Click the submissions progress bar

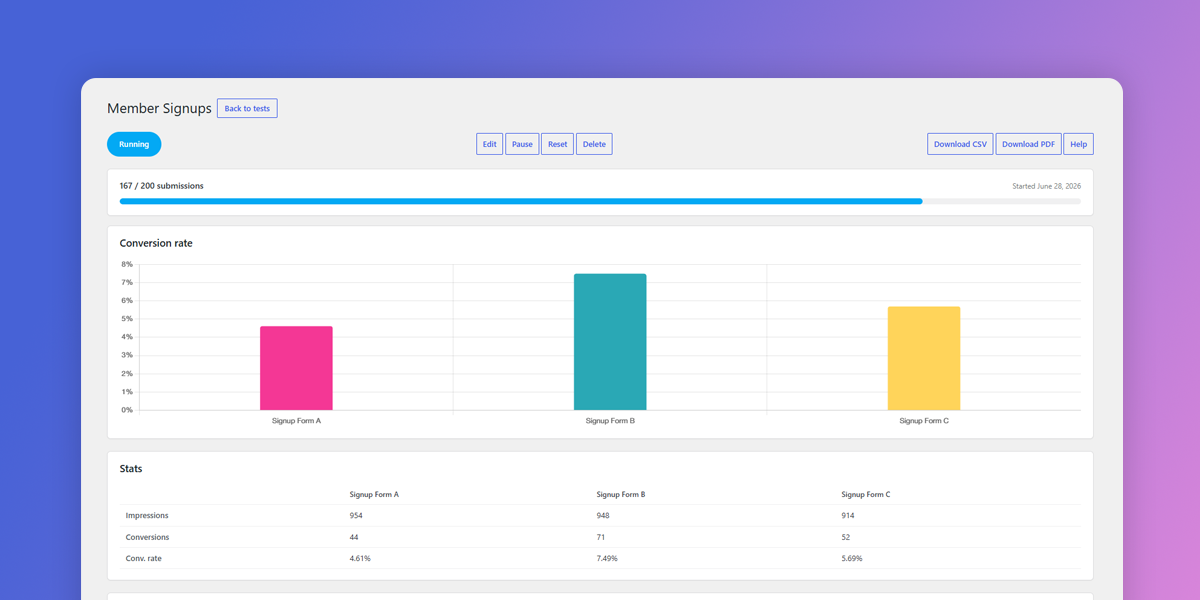pyautogui.click(x=600, y=201)
